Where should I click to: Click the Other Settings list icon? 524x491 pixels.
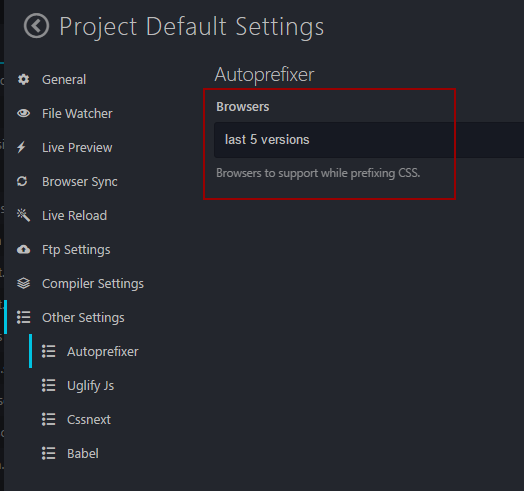23,317
